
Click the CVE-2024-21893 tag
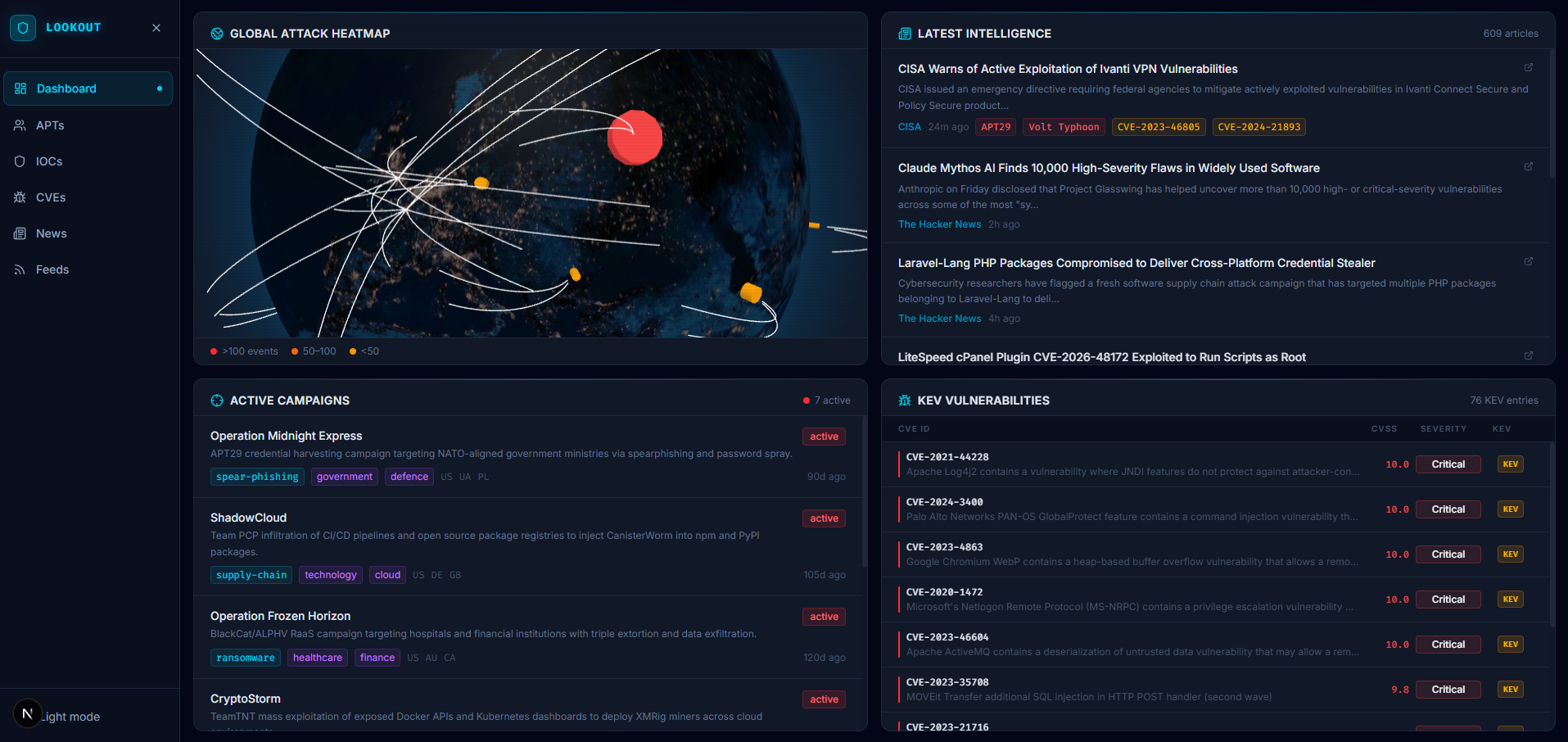coord(1259,127)
